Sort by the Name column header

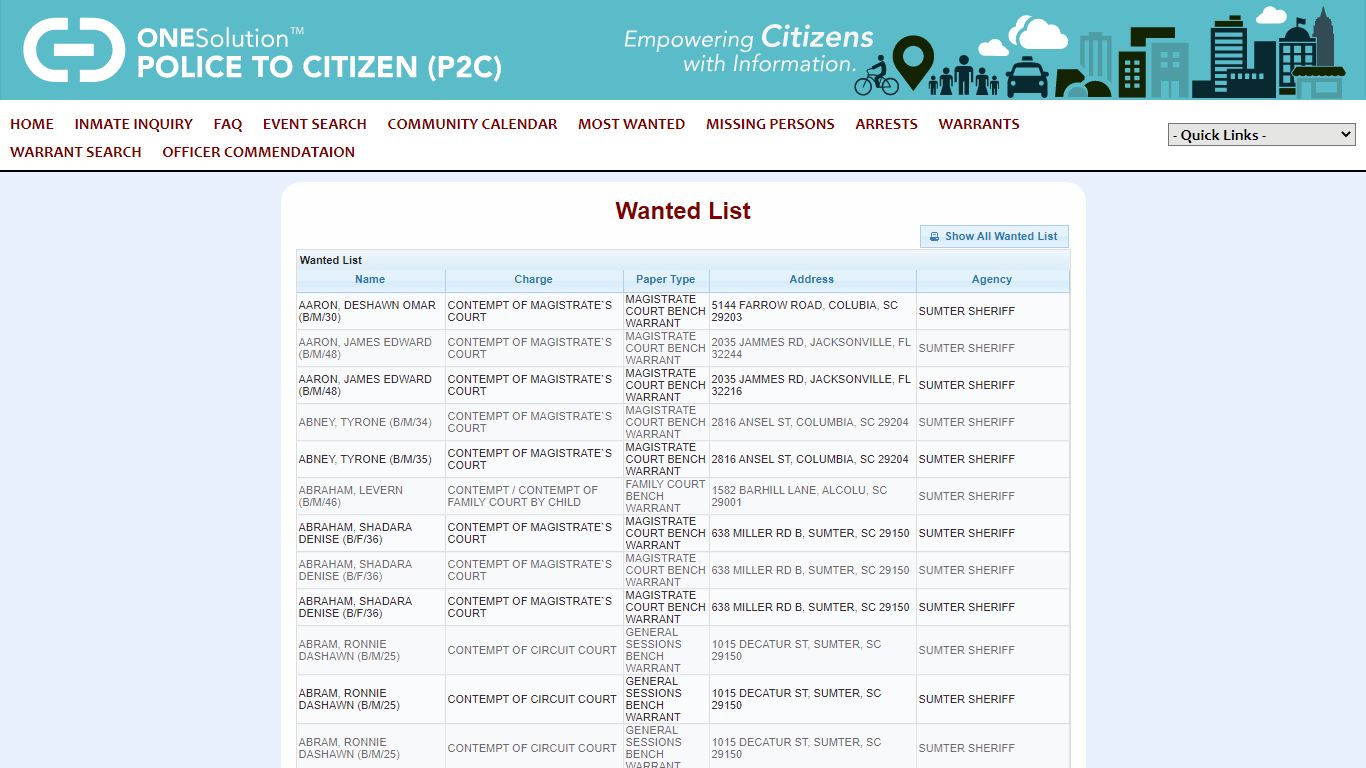pyautogui.click(x=370, y=279)
